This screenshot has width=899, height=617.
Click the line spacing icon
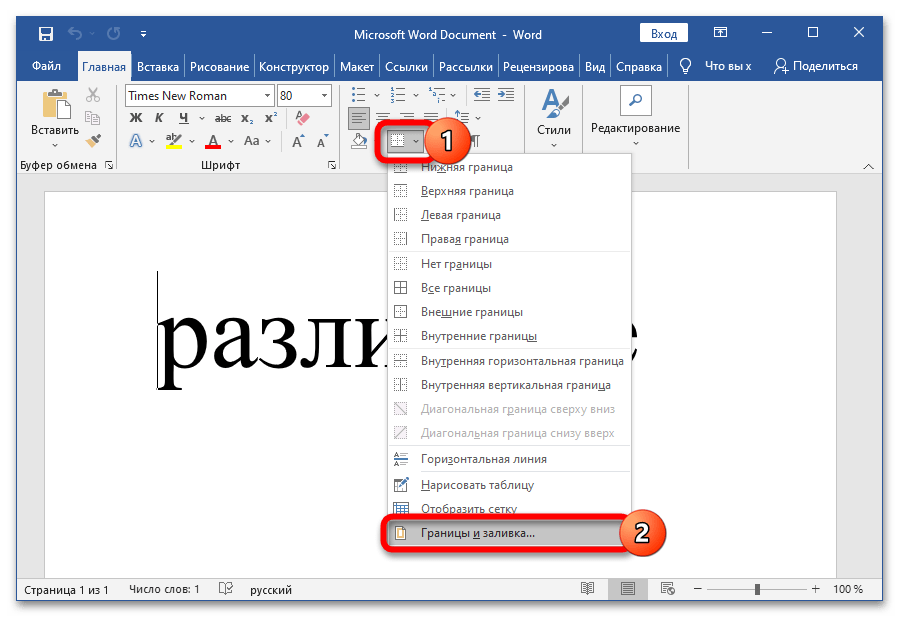(x=462, y=118)
